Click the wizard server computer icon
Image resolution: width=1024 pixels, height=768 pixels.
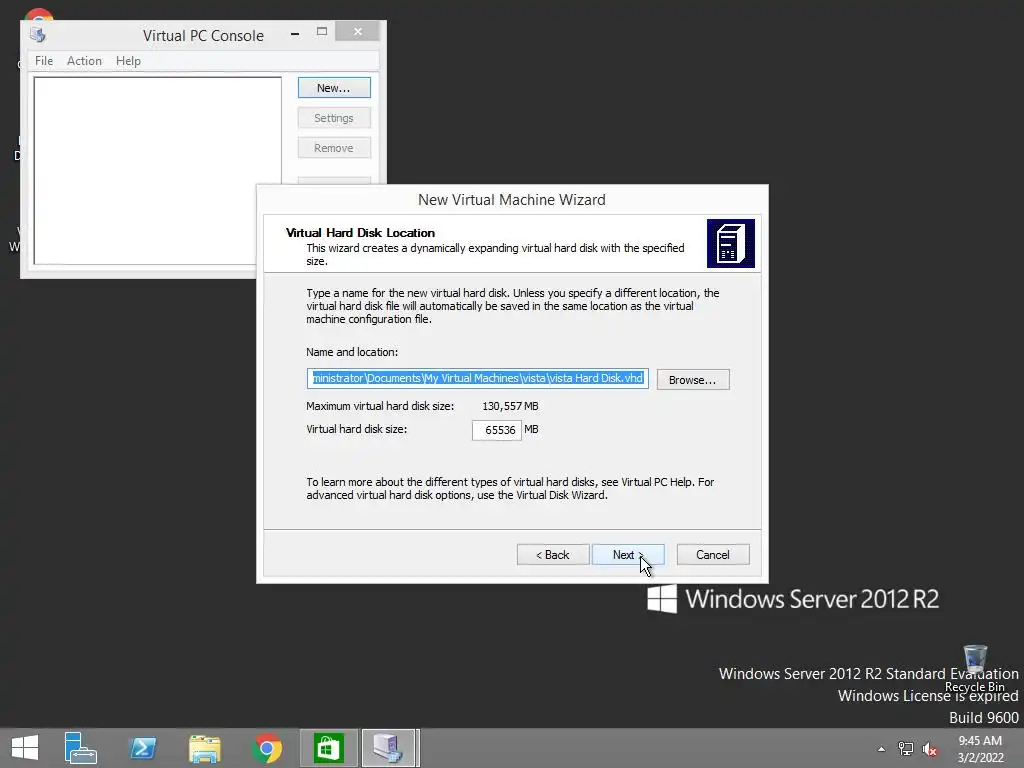coord(731,243)
